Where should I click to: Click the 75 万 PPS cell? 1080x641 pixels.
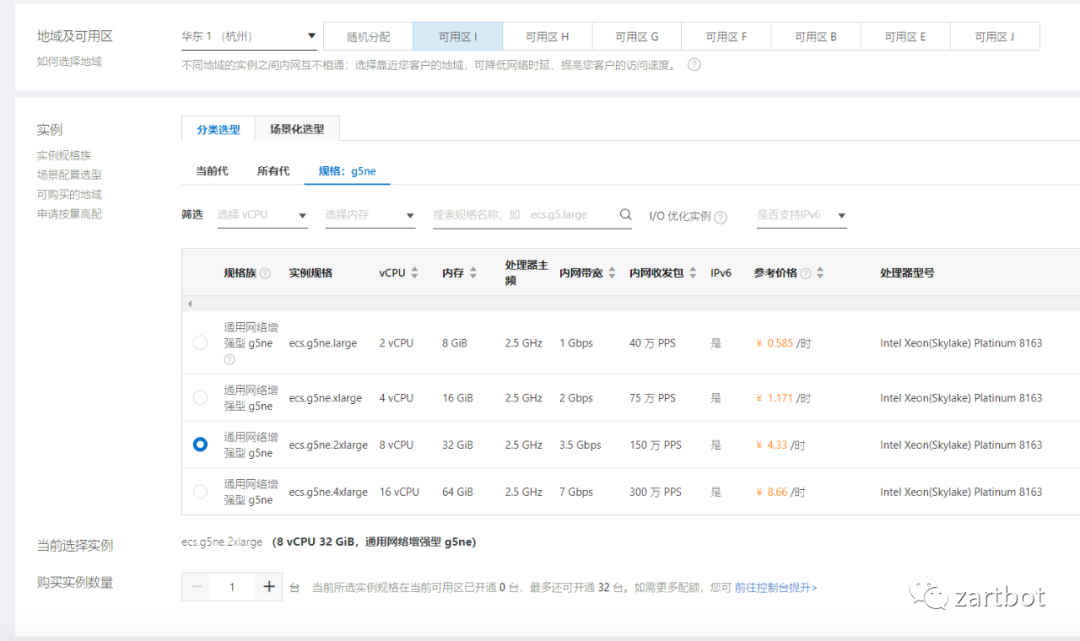652,398
